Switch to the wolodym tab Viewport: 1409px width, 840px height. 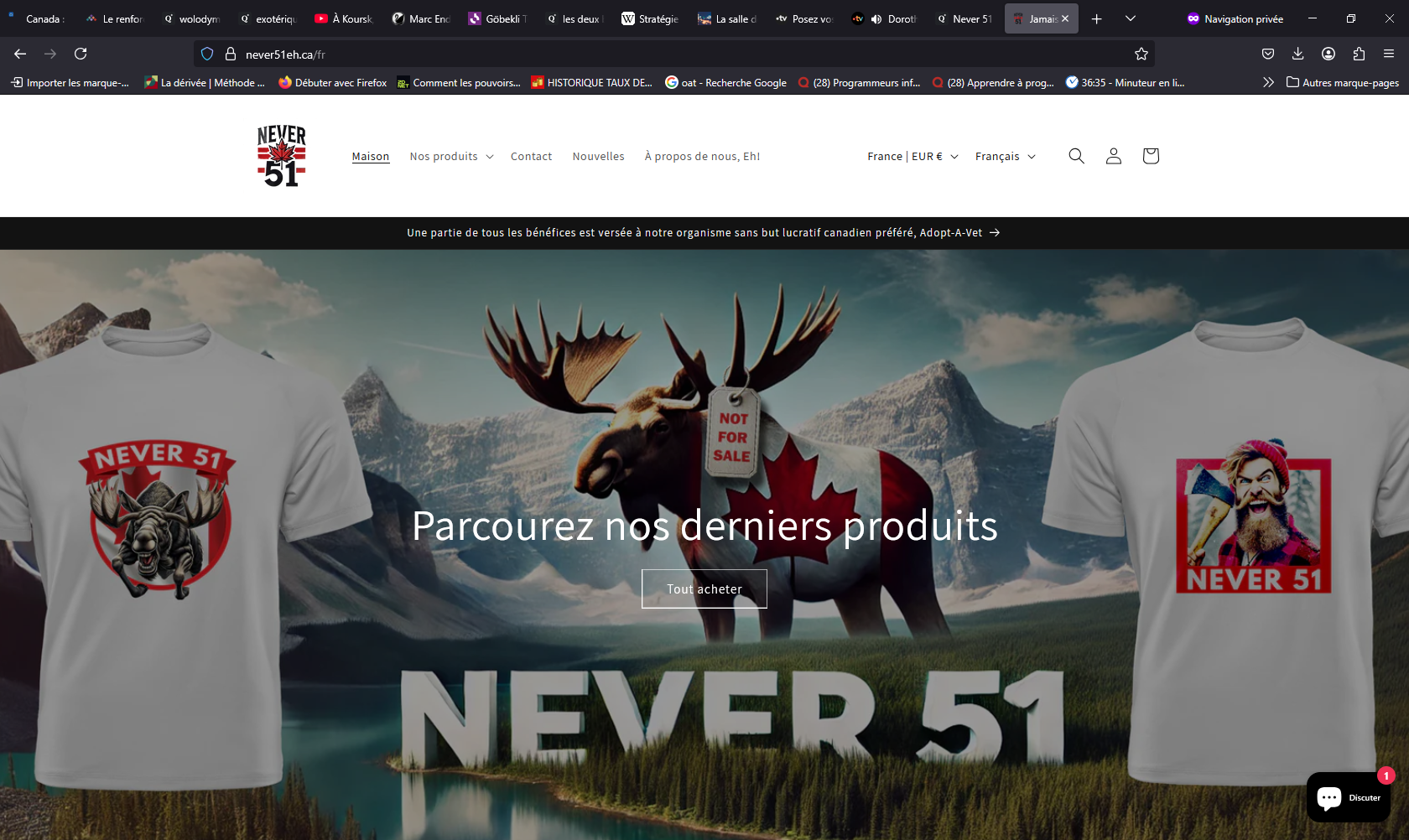[x=191, y=18]
